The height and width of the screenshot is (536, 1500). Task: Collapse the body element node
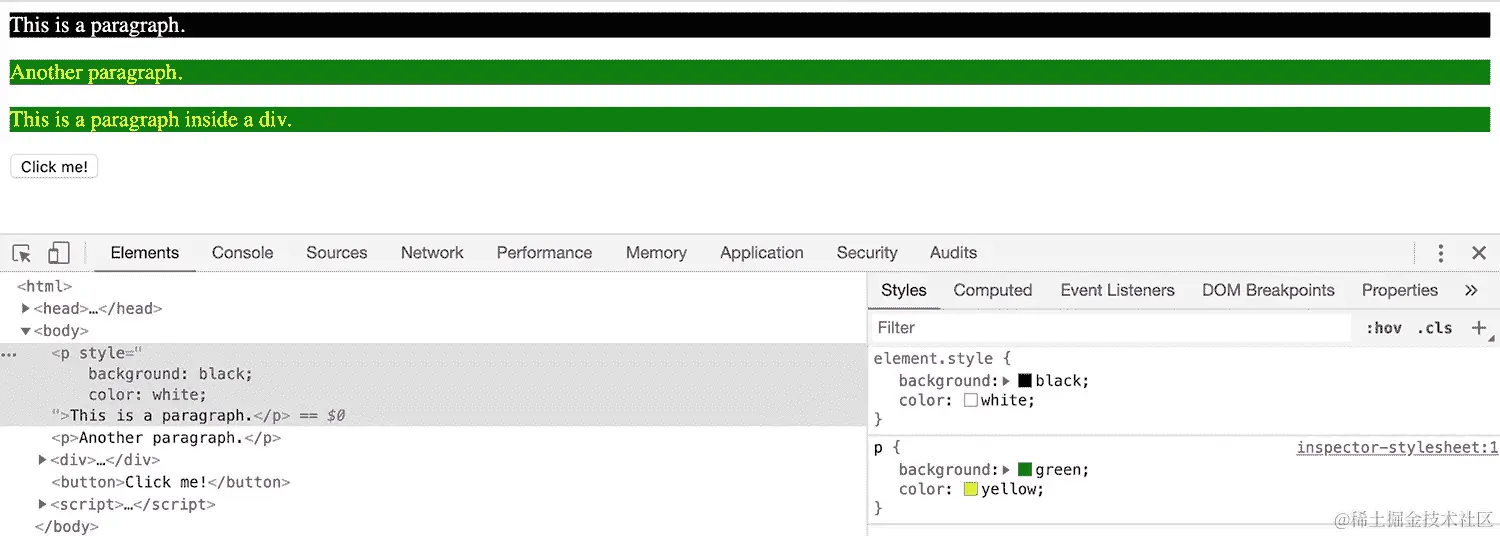[26, 331]
